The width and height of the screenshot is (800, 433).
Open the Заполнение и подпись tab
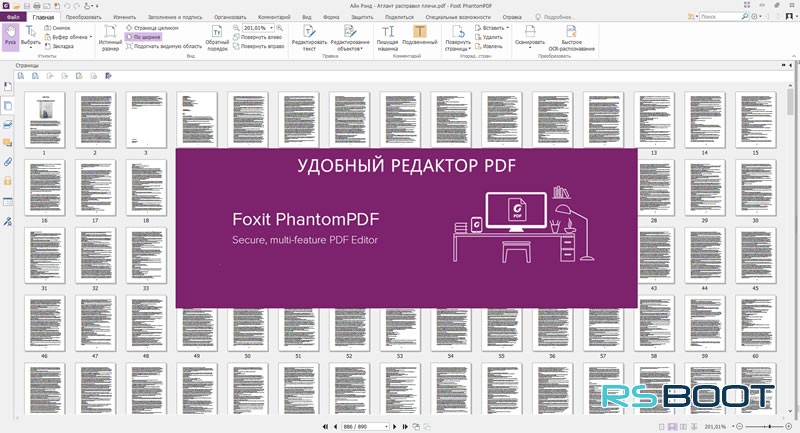click(175, 17)
